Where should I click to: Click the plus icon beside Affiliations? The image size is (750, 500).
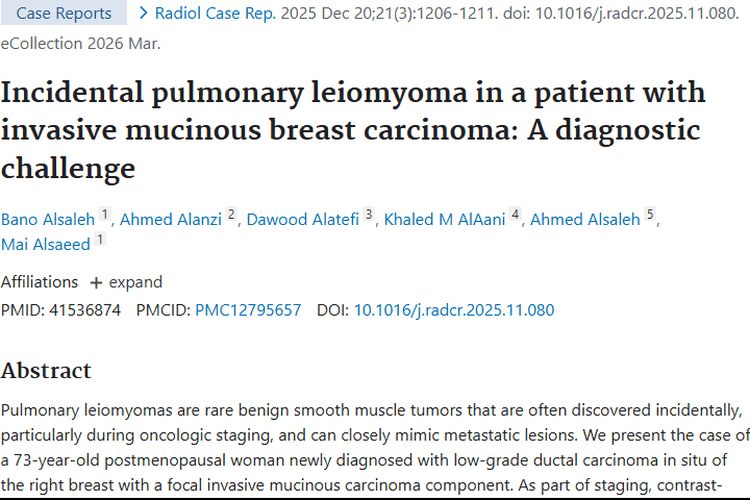(x=96, y=282)
